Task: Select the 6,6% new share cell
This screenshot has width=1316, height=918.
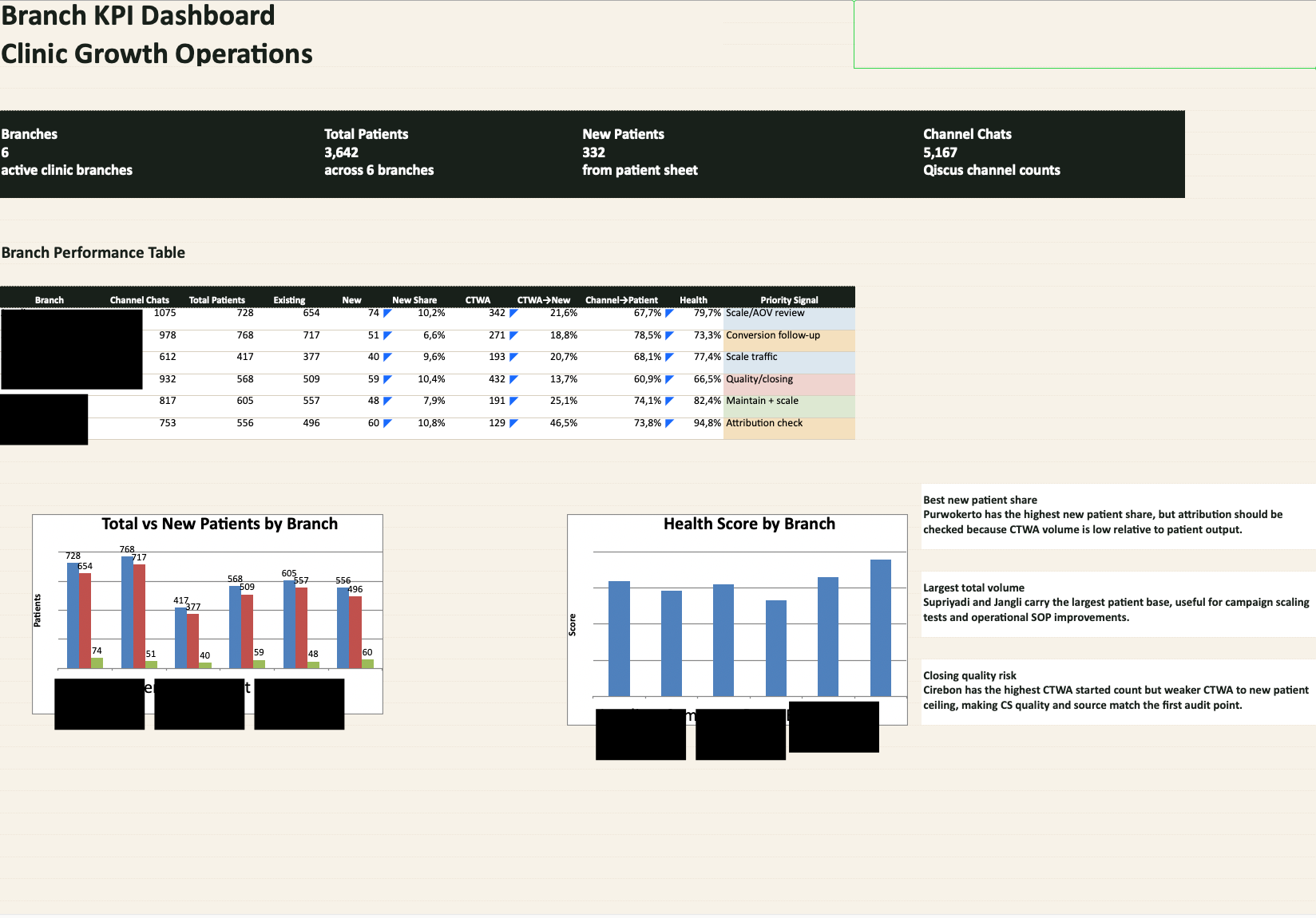Action: (x=434, y=335)
